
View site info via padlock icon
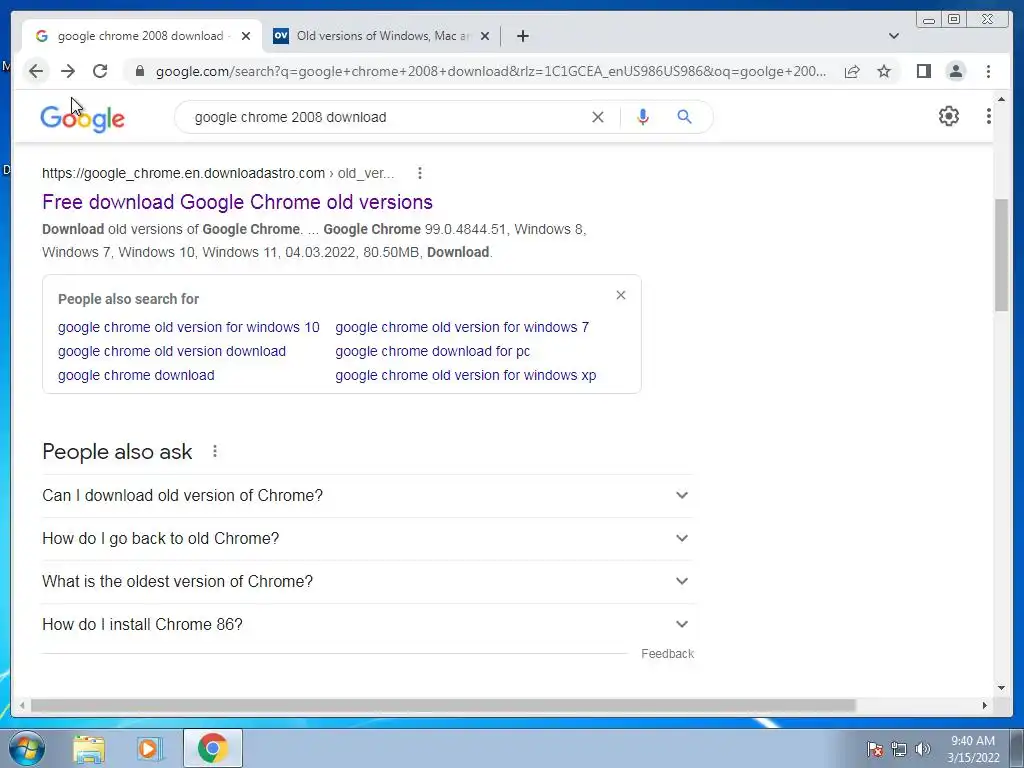[x=139, y=71]
